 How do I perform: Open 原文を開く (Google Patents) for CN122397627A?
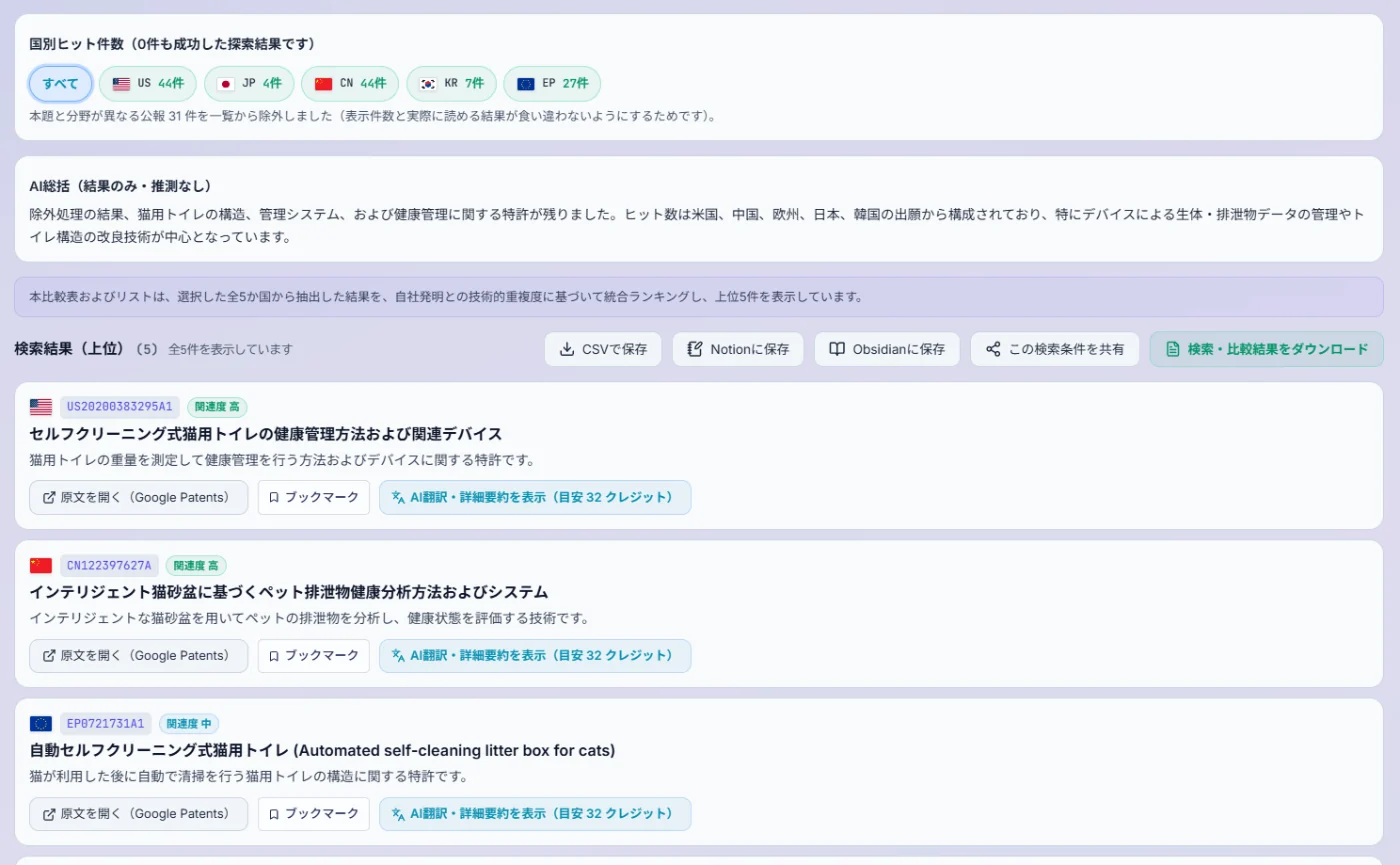pyautogui.click(x=139, y=655)
